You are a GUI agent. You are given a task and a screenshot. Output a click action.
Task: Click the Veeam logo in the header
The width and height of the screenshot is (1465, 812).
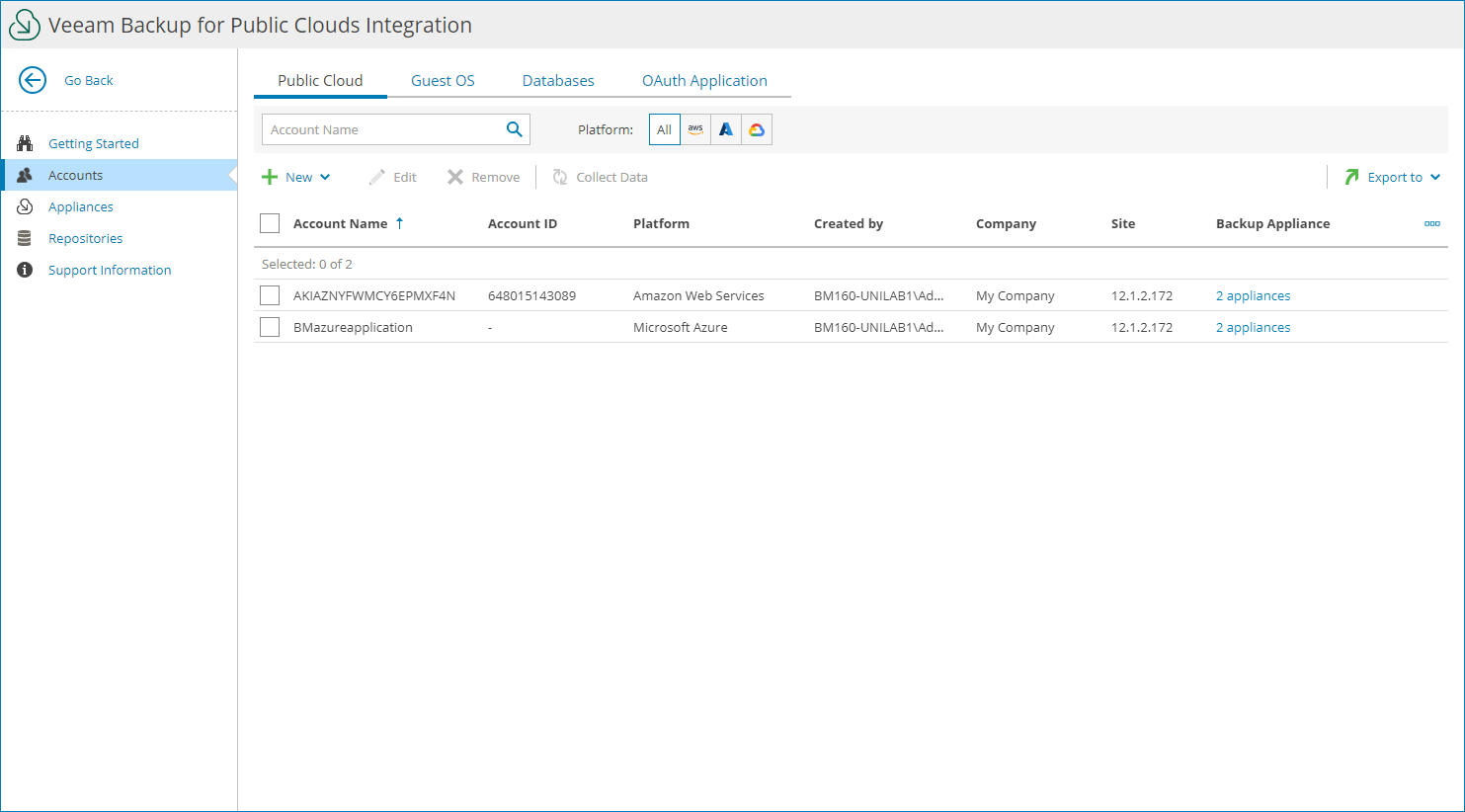[25, 25]
